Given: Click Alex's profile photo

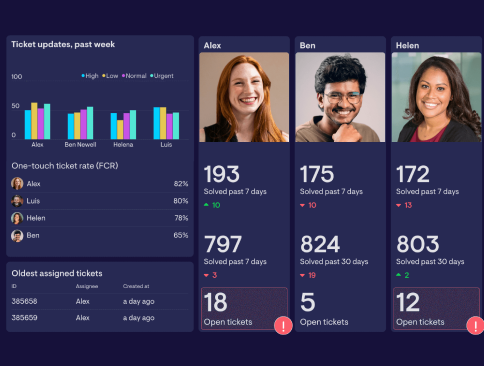Looking at the screenshot, I should 244,97.
